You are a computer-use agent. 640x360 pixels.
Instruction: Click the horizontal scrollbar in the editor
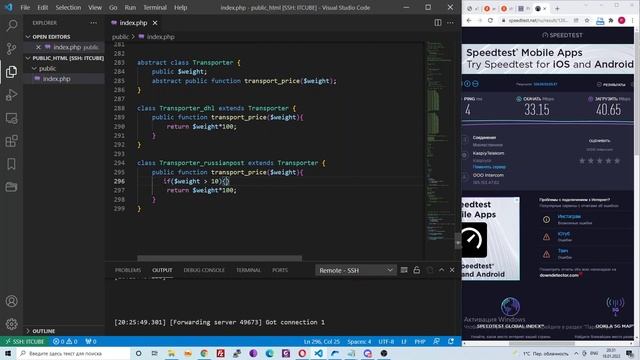(220, 258)
